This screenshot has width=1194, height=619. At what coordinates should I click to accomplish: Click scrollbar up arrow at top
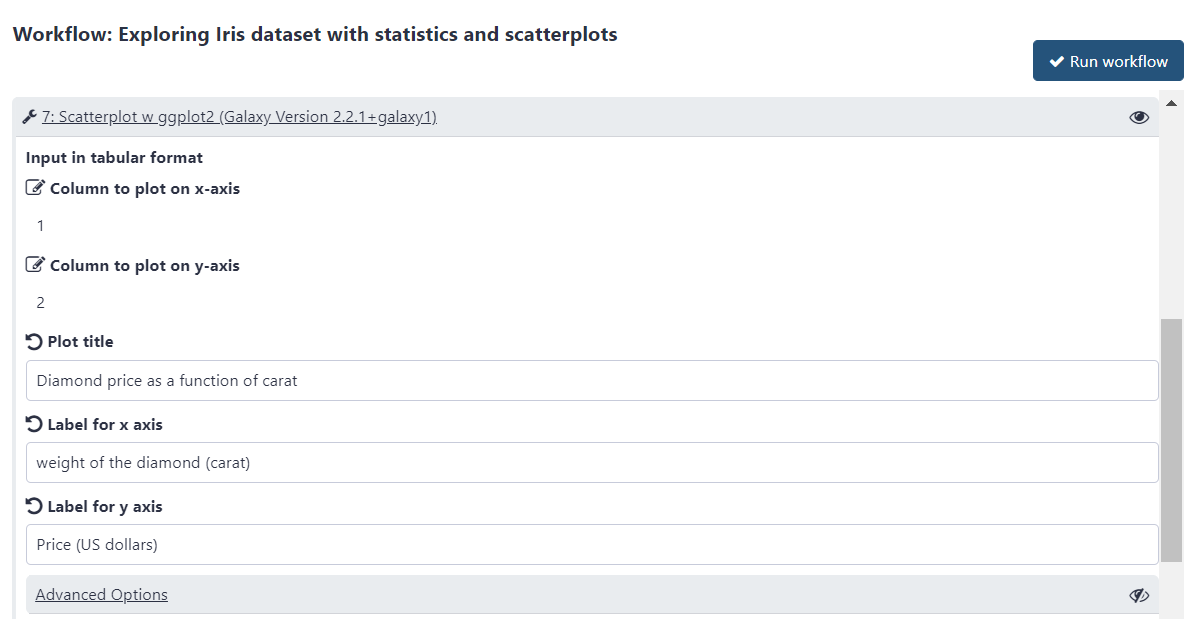click(1172, 103)
